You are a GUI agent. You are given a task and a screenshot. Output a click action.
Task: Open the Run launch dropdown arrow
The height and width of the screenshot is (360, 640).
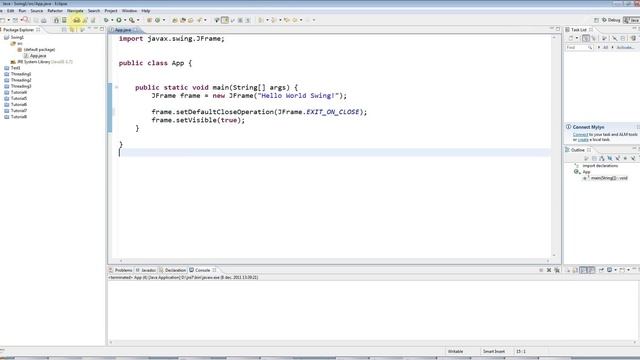(x=124, y=20)
